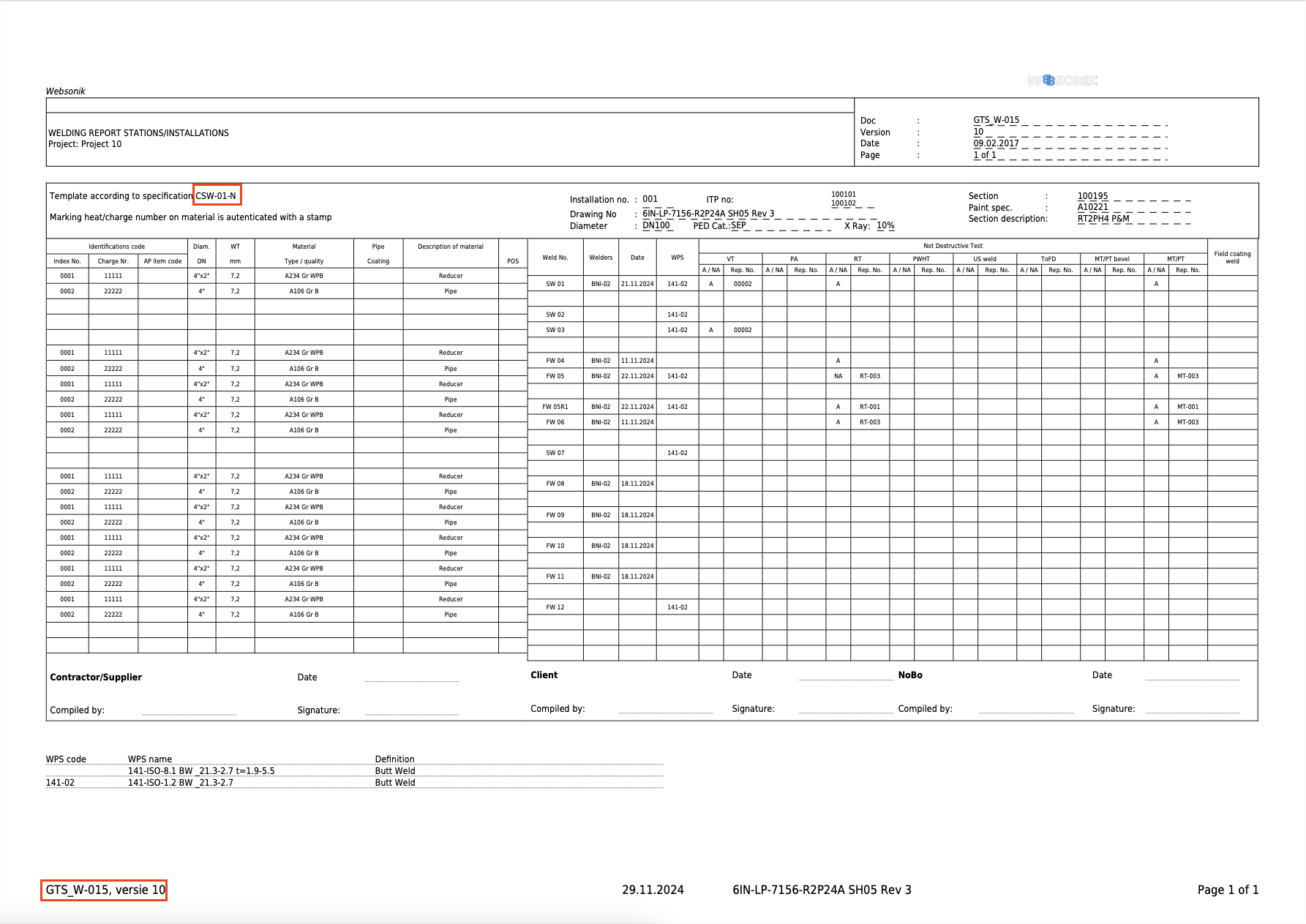The width and height of the screenshot is (1306, 924).
Task: Click the Contractor/Supplier Date line
Action: pos(411,678)
